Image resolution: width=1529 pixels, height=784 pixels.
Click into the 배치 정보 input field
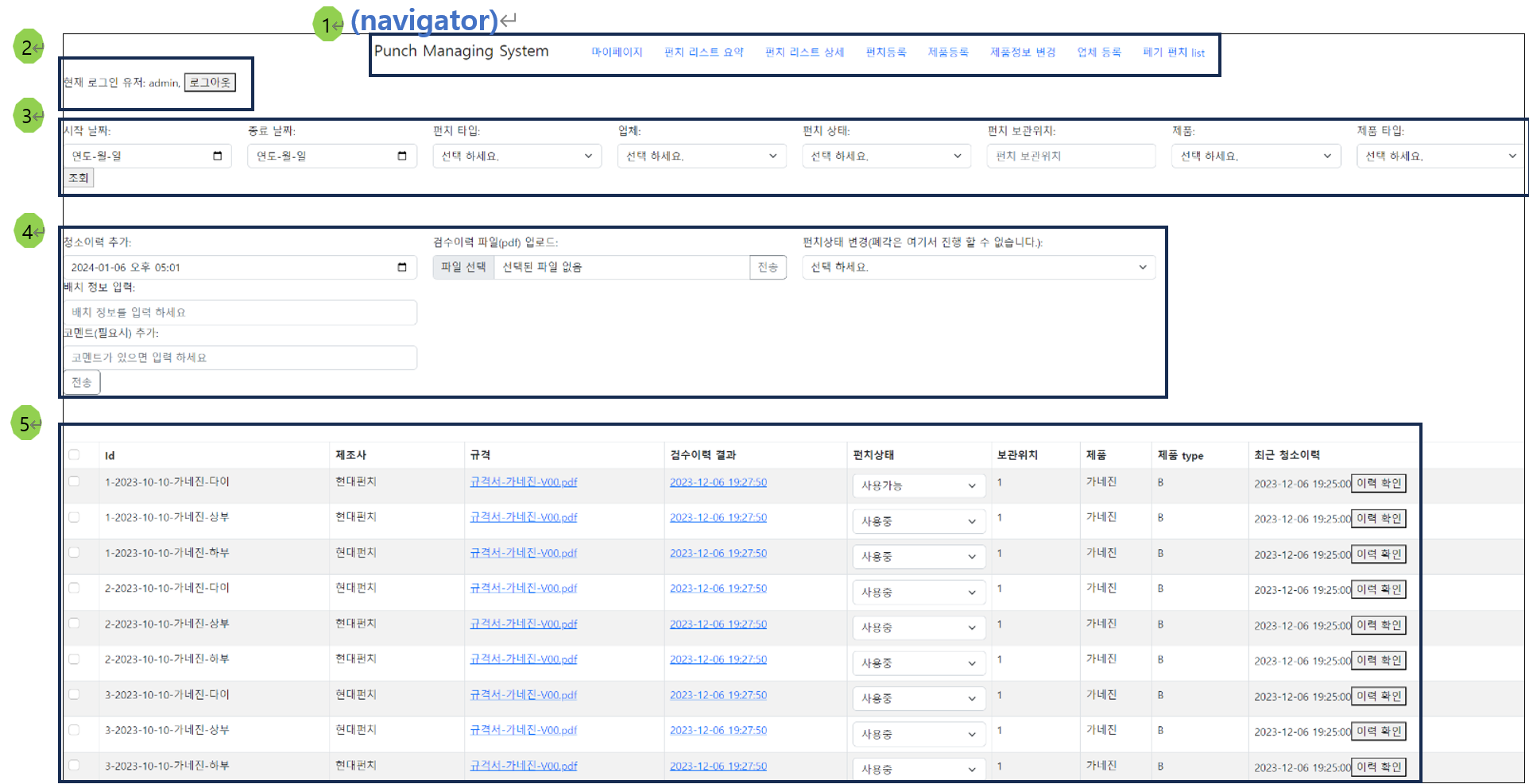pos(238,312)
